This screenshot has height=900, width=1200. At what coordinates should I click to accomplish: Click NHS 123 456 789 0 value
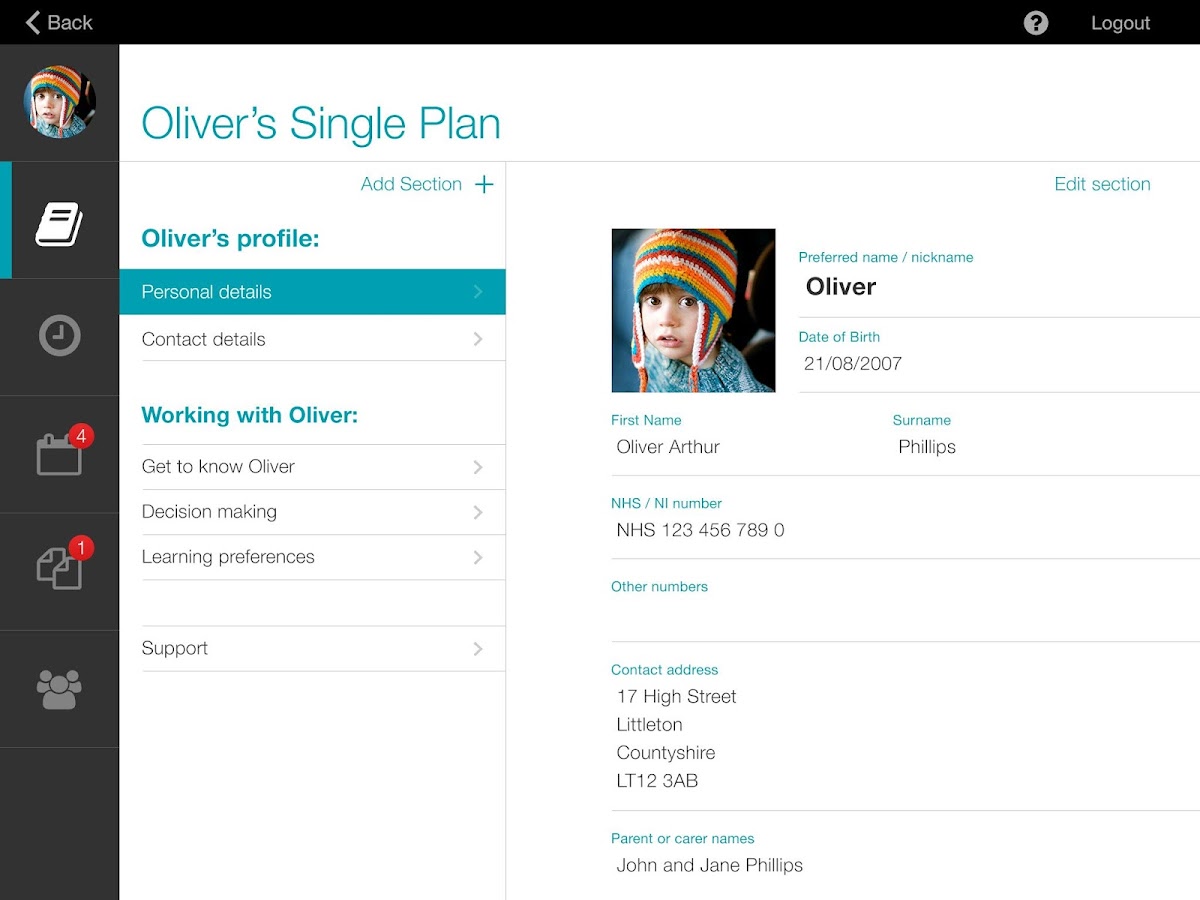click(x=700, y=530)
